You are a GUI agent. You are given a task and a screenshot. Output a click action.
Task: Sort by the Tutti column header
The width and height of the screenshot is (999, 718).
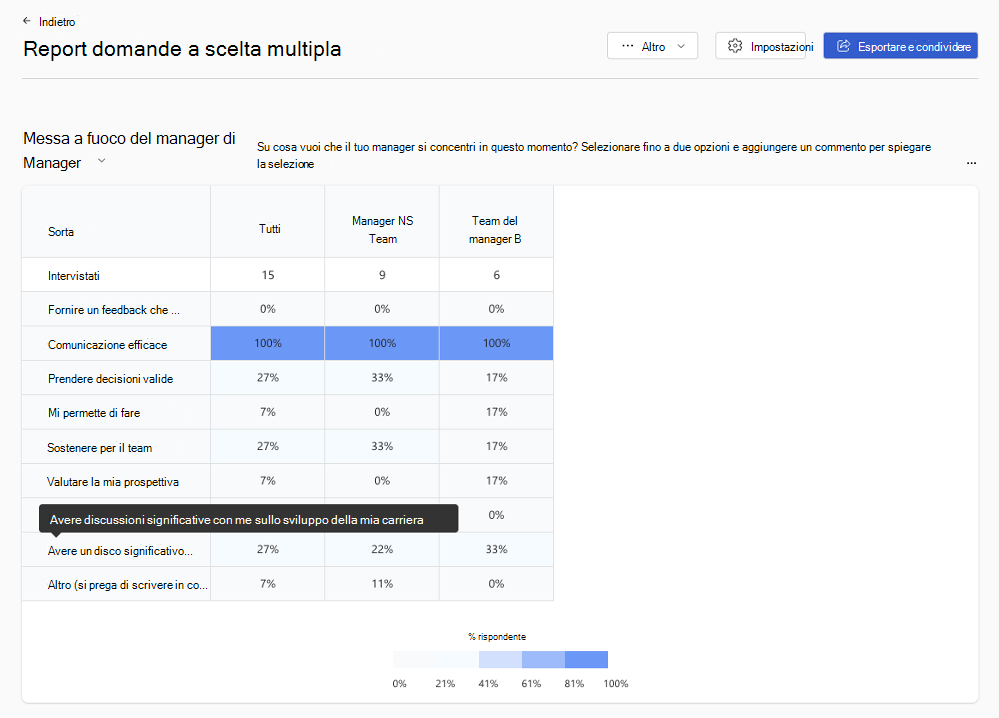268,229
